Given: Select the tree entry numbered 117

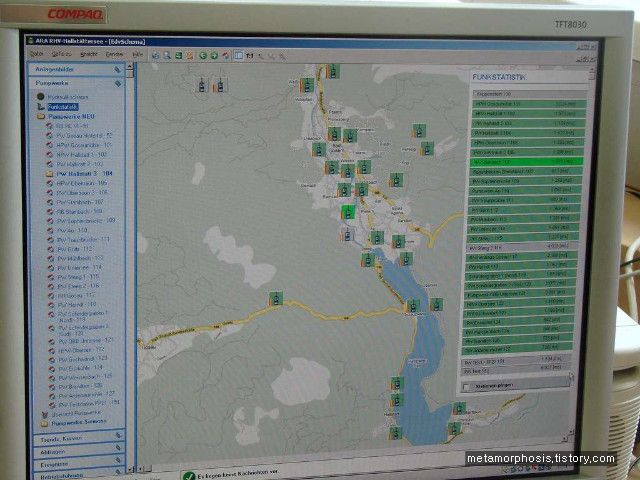Looking at the screenshot, I should (76, 295).
